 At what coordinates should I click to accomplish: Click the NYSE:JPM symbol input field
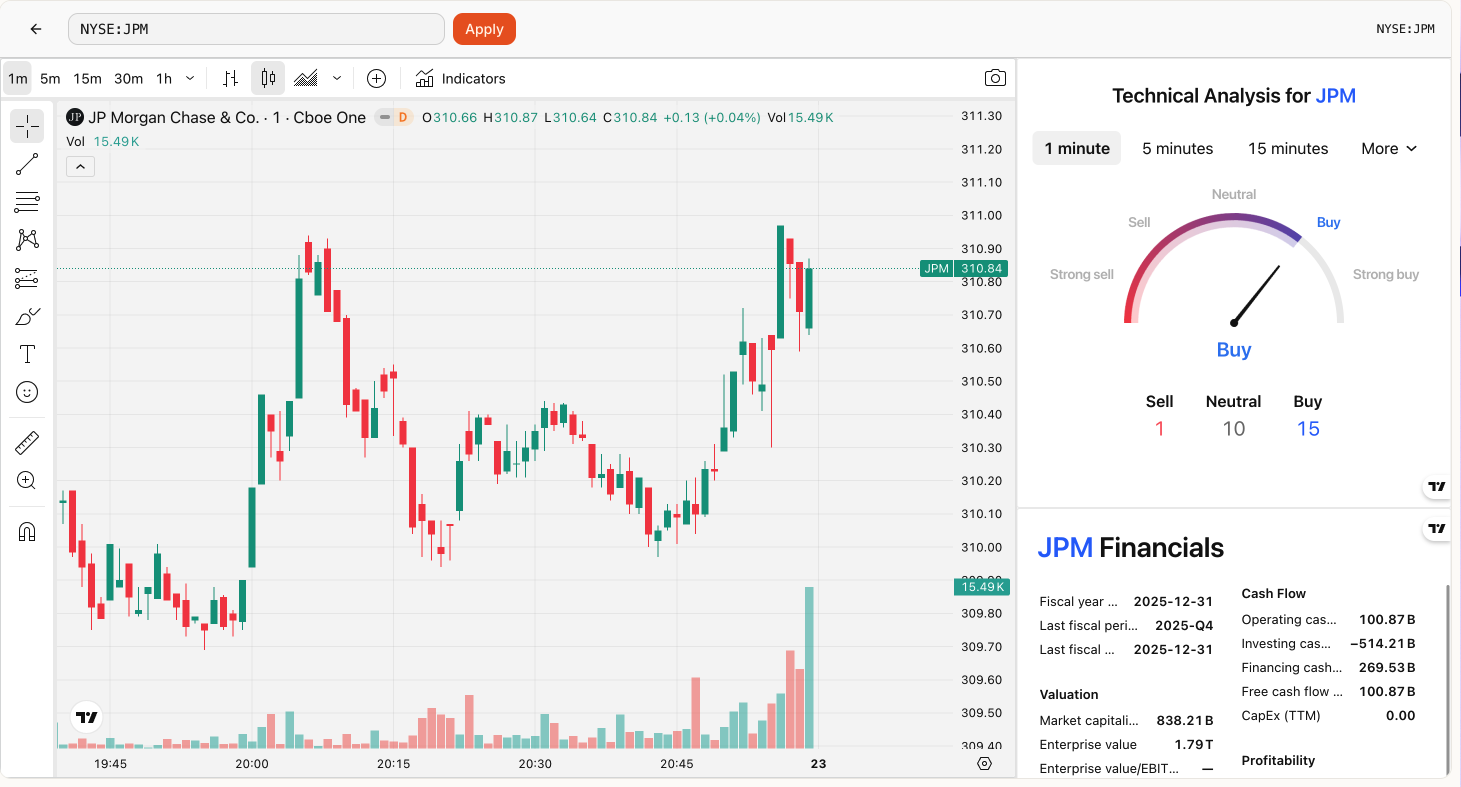click(x=256, y=29)
